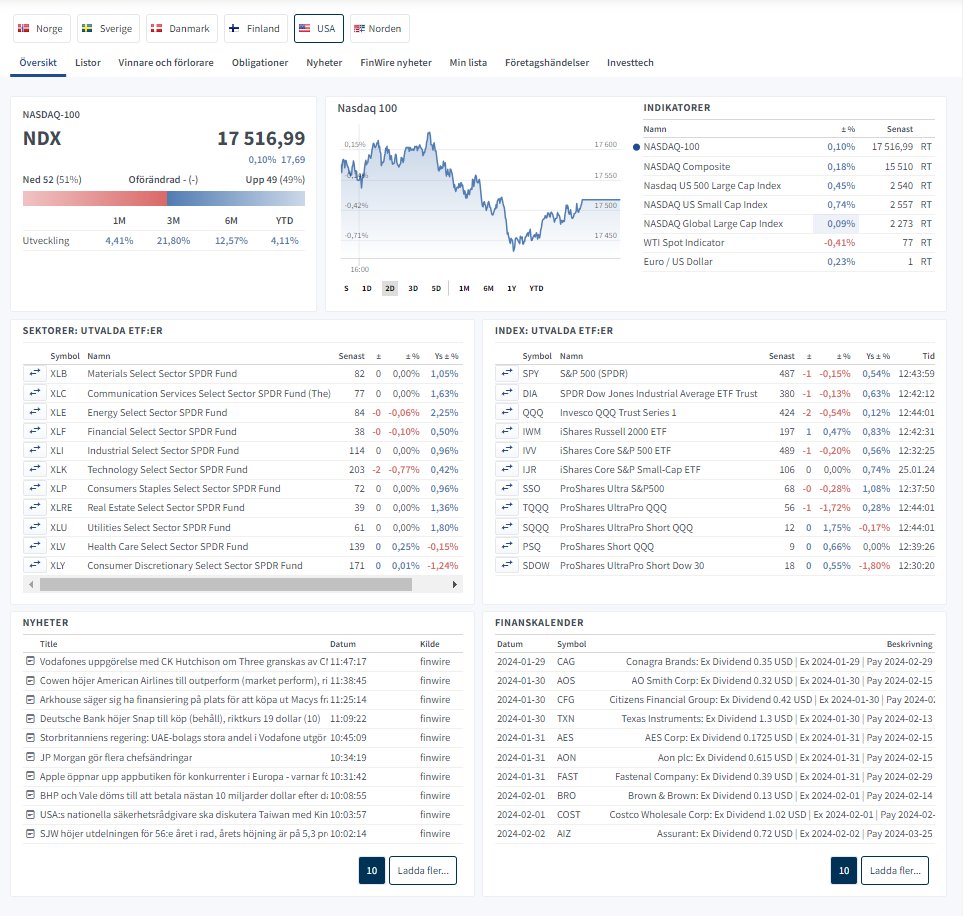
Task: Open the Vodafones uppgörelse news item icon
Action: click(x=30, y=661)
